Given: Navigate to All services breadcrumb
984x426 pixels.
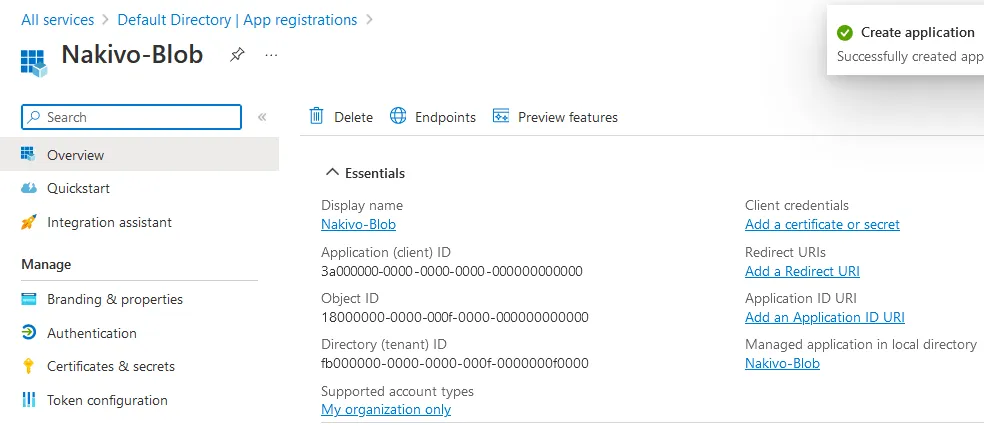Looking at the screenshot, I should click(x=57, y=20).
